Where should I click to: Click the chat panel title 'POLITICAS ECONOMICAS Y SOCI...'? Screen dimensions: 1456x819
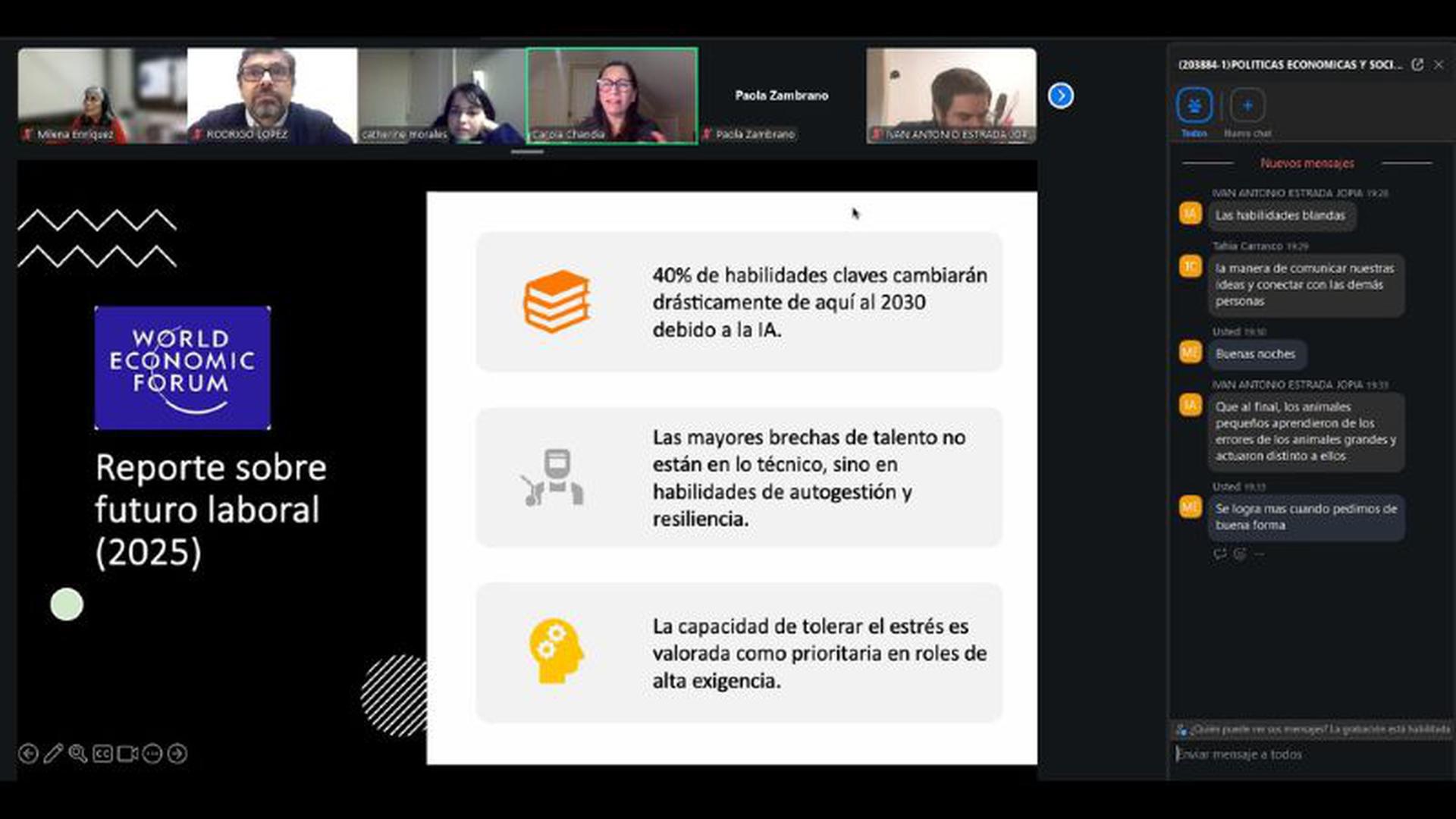click(x=1290, y=64)
